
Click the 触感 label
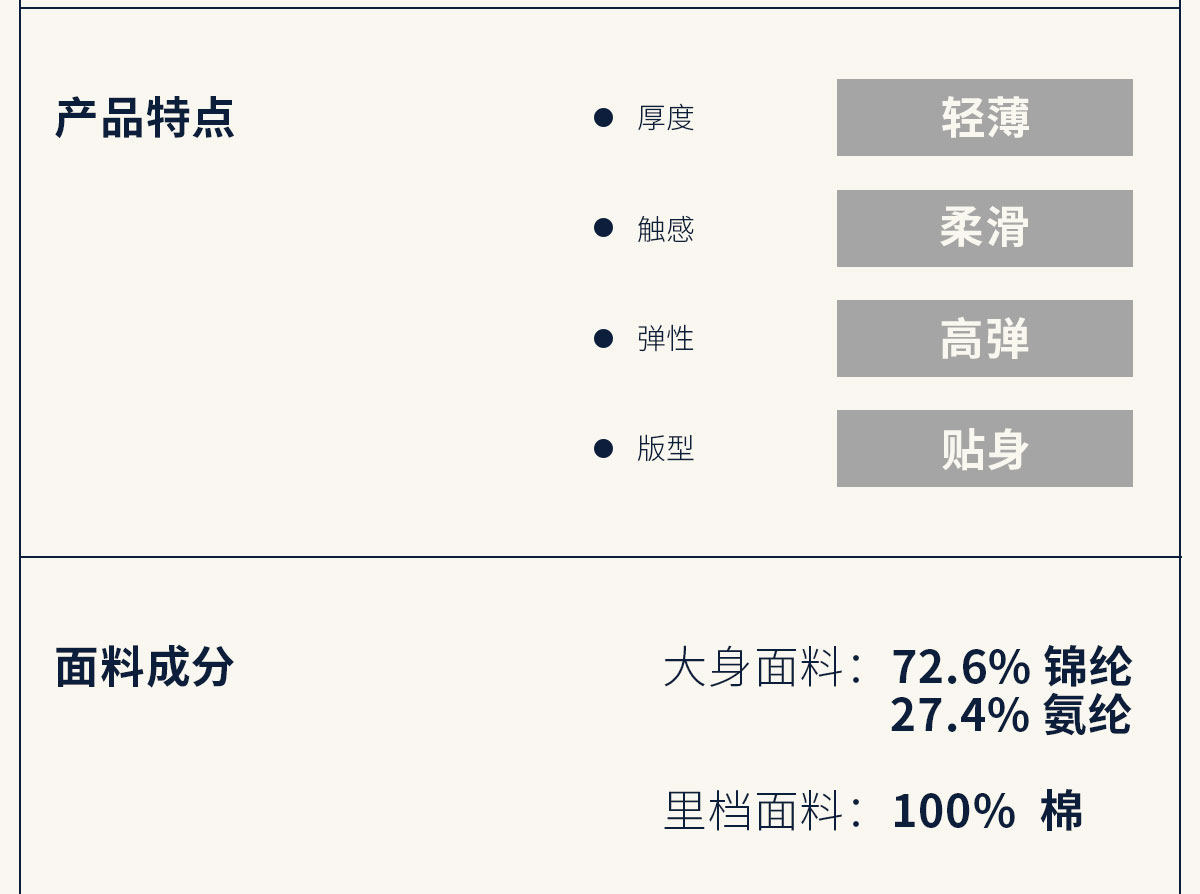click(x=665, y=229)
